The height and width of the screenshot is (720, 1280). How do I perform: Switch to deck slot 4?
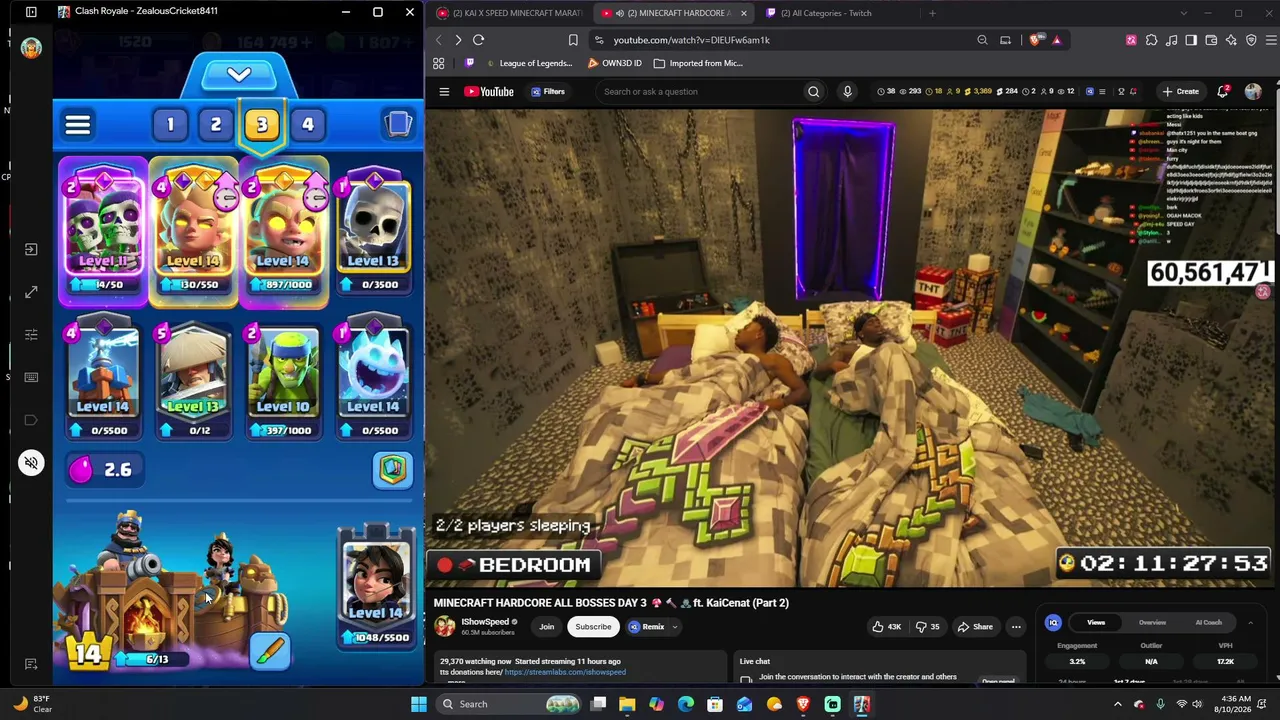[x=308, y=124]
